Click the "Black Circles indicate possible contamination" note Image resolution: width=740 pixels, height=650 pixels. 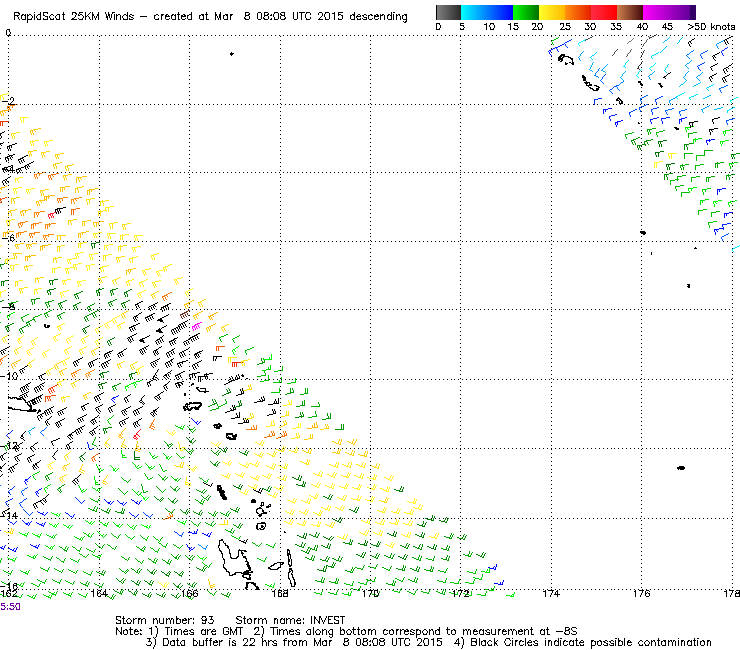[583, 642]
